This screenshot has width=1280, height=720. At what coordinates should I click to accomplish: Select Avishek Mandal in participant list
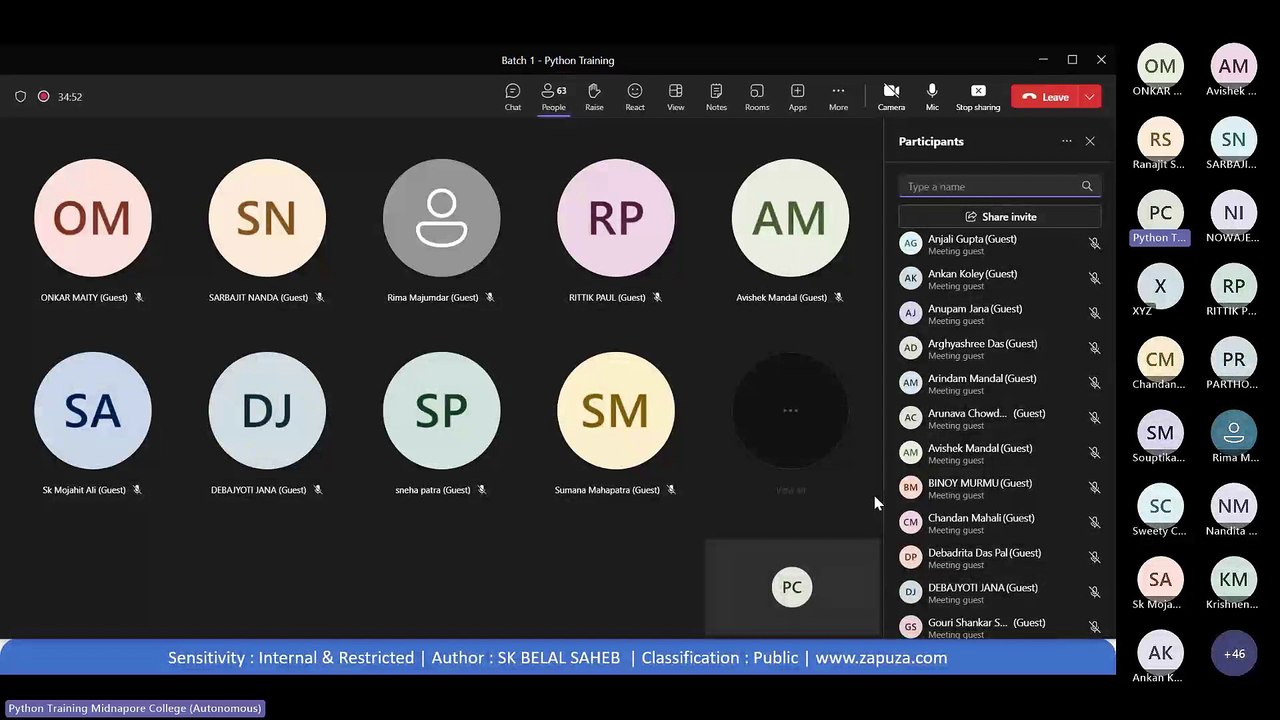[x=999, y=453]
